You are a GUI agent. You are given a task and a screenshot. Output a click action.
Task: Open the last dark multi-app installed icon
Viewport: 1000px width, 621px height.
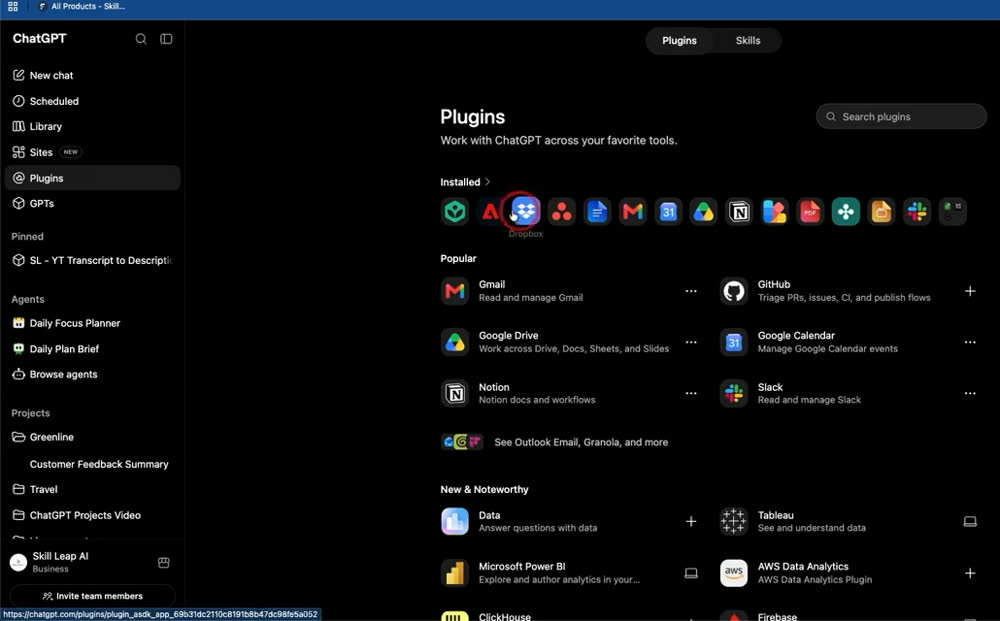tap(953, 211)
